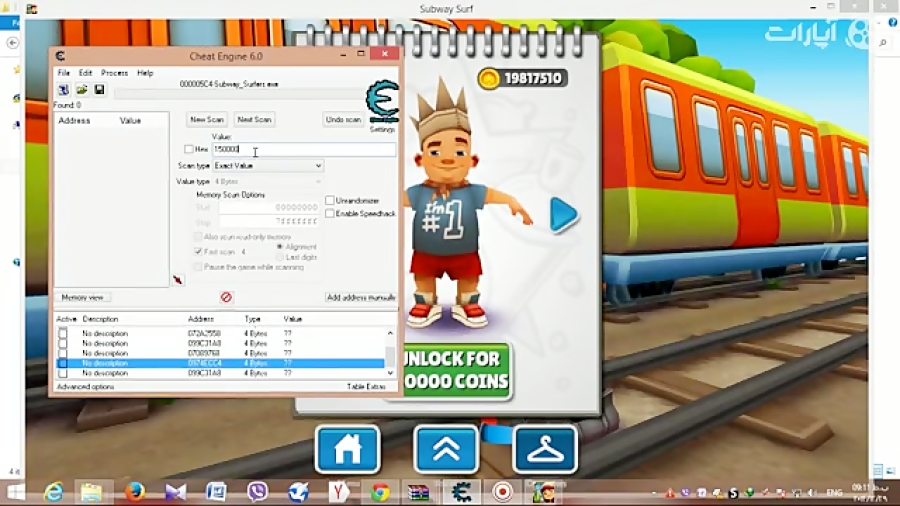Open Firefox from the taskbar
The height and width of the screenshot is (506, 900).
click(x=135, y=491)
